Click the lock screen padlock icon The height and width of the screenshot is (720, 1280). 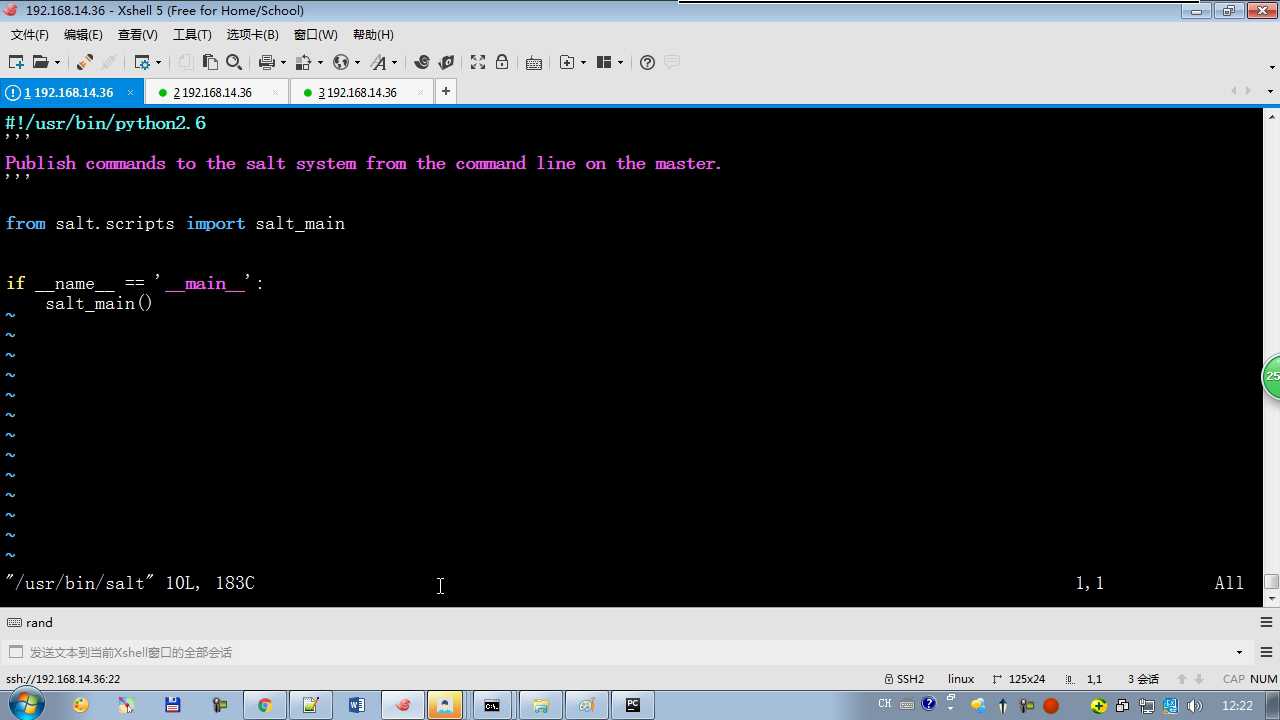[x=502, y=62]
